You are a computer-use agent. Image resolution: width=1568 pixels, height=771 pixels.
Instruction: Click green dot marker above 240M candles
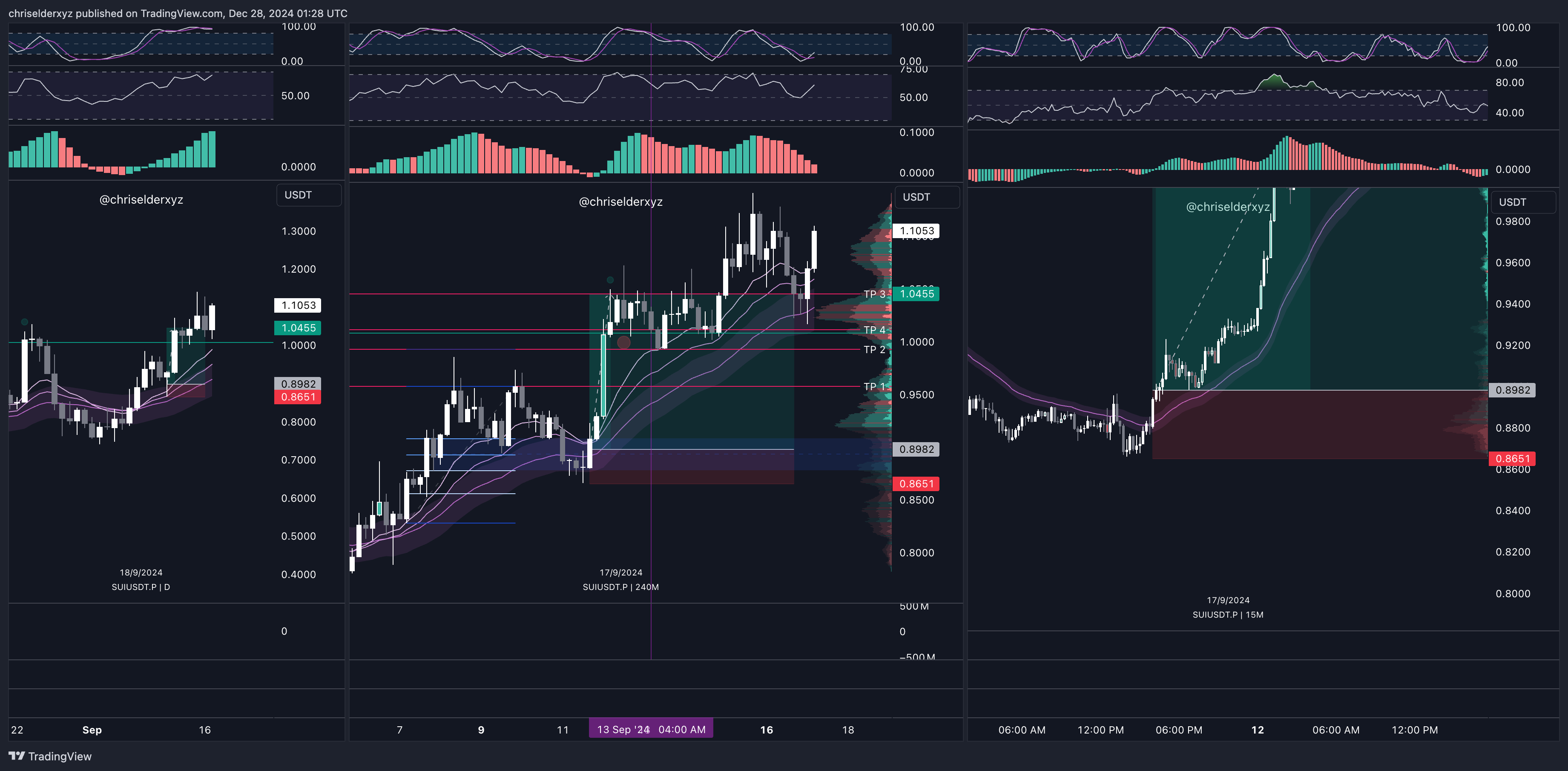(x=610, y=280)
